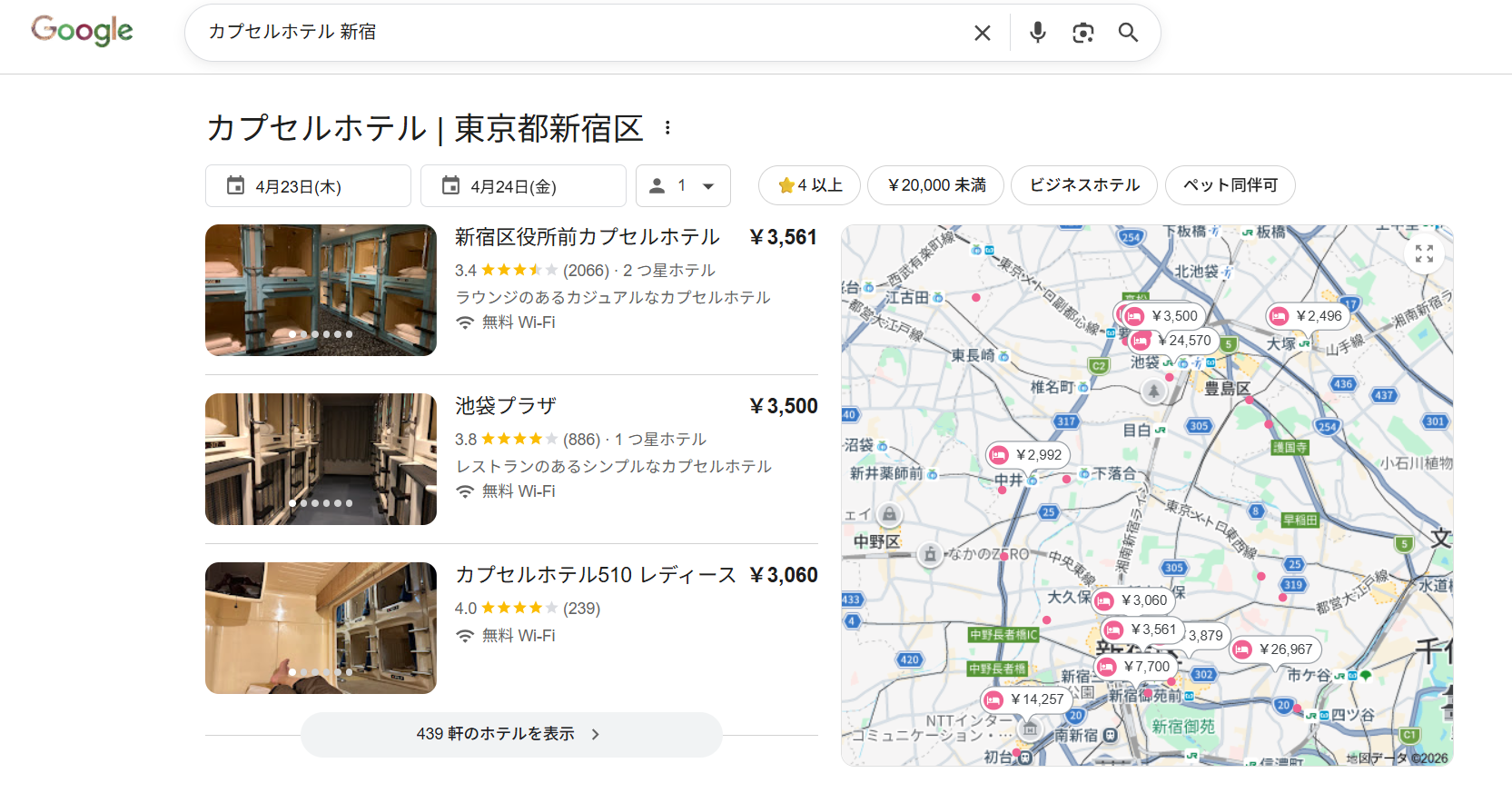Image resolution: width=1512 pixels, height=793 pixels.
Task: Start voice search with microphone icon
Action: tap(1037, 33)
